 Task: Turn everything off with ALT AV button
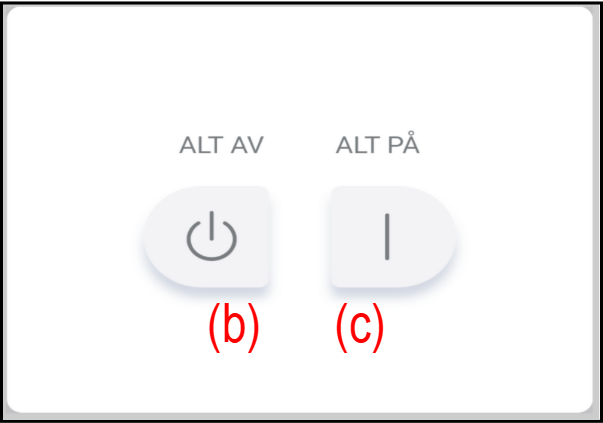click(208, 237)
